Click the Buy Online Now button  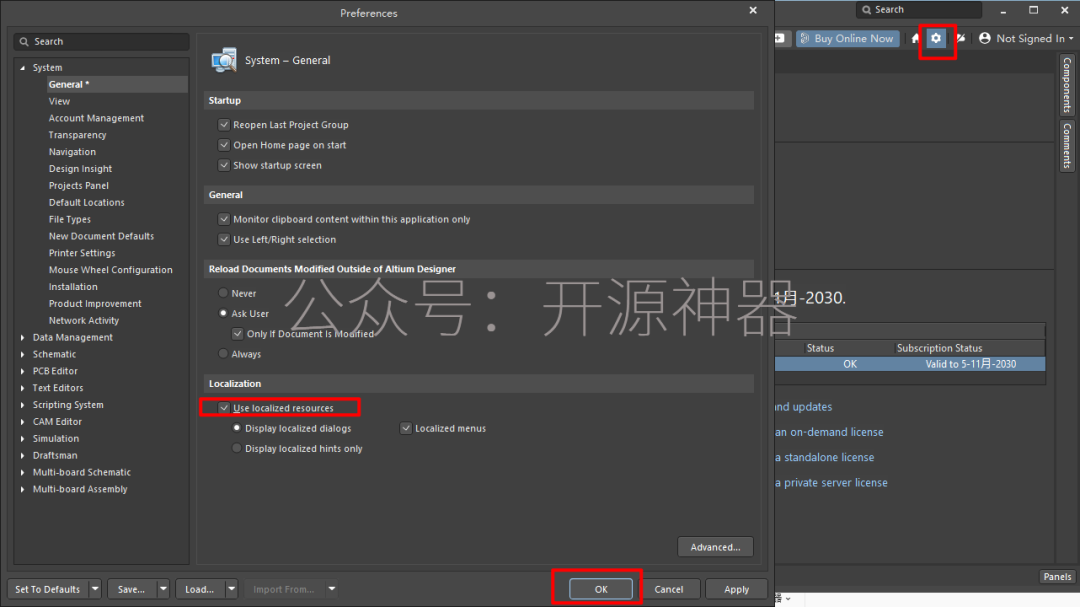pos(847,39)
